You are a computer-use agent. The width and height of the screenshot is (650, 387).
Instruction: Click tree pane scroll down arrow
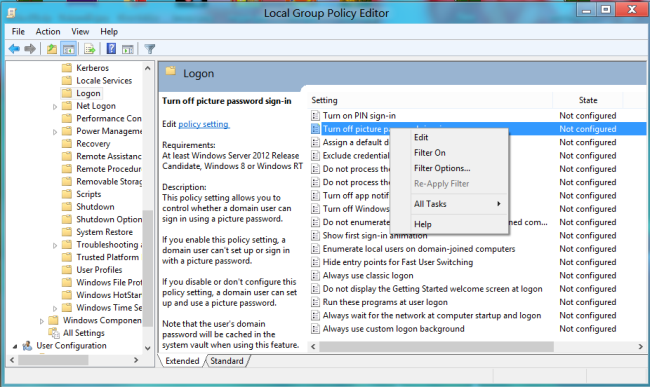tap(148, 348)
